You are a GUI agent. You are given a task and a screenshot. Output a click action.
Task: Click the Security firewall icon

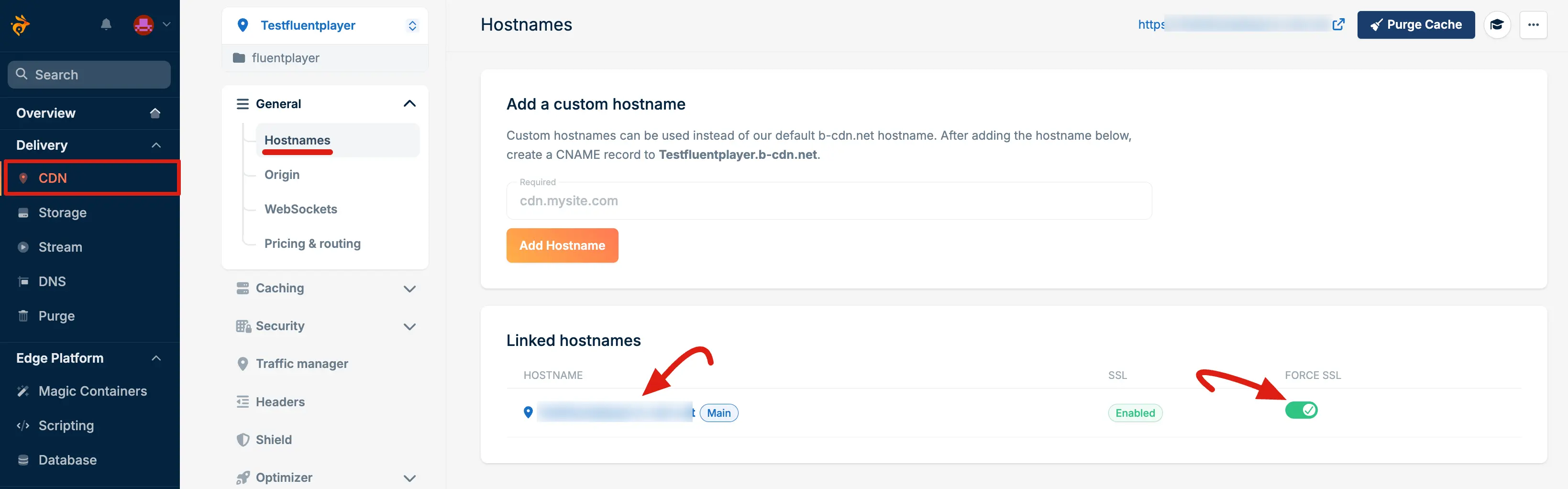click(x=243, y=326)
